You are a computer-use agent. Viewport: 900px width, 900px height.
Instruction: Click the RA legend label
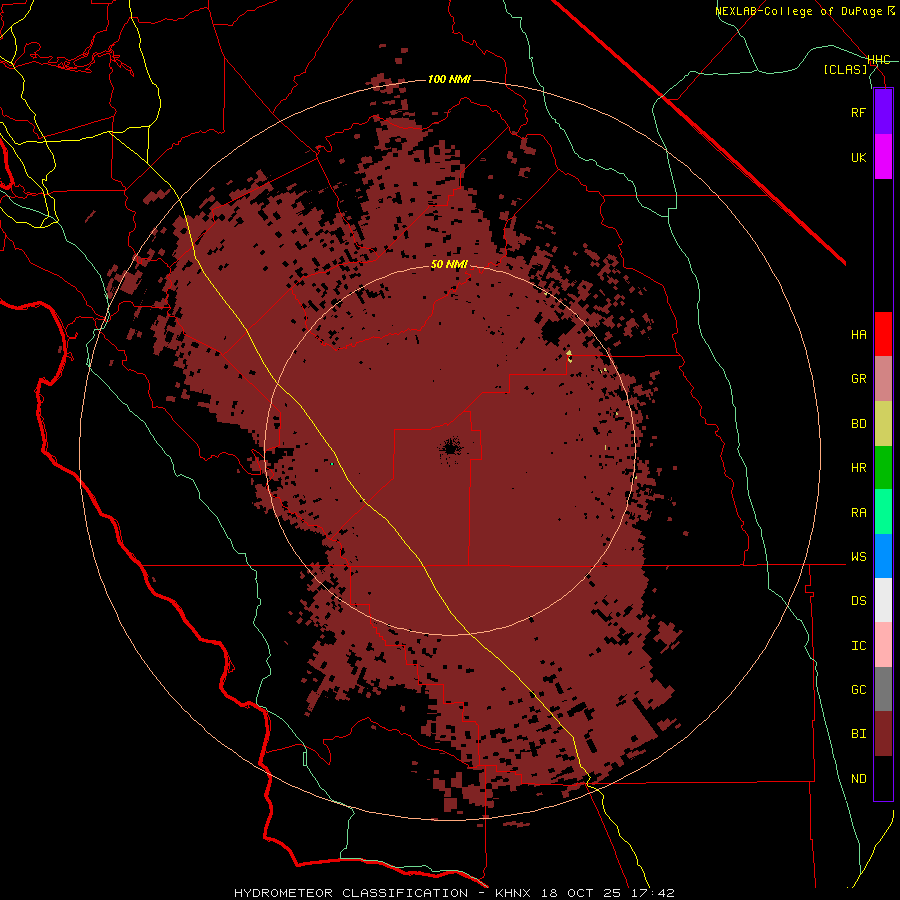858,513
